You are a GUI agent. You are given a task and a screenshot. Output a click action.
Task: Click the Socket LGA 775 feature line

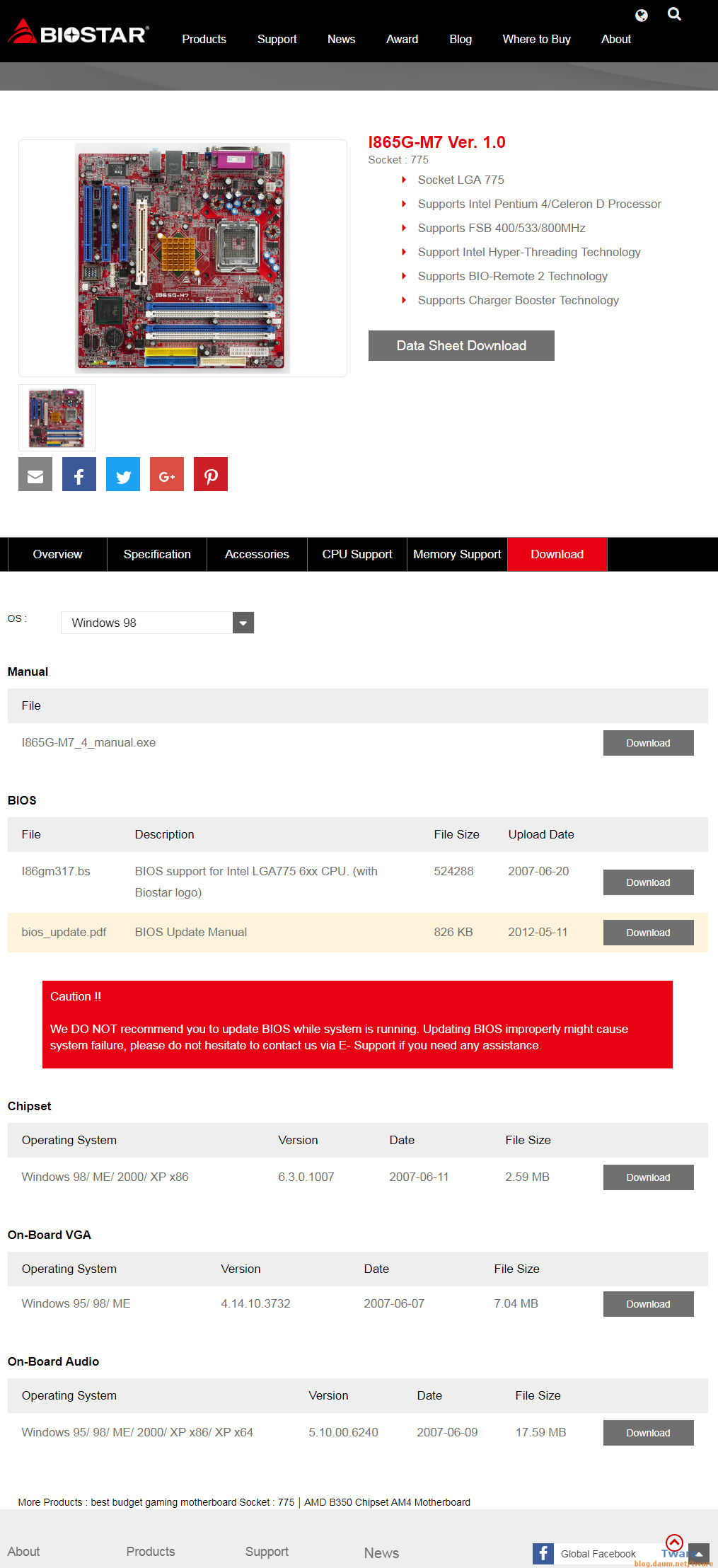[x=461, y=180]
